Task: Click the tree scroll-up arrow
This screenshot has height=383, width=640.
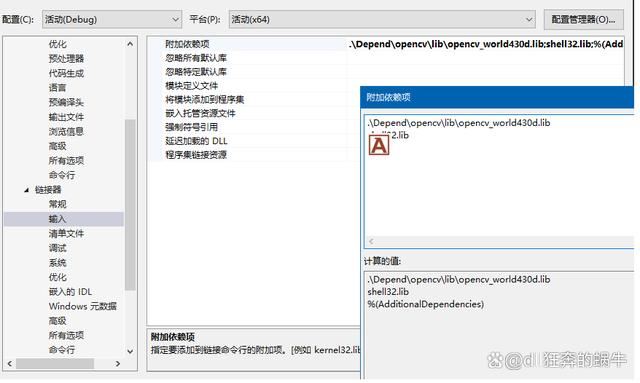Action: pyautogui.click(x=130, y=44)
